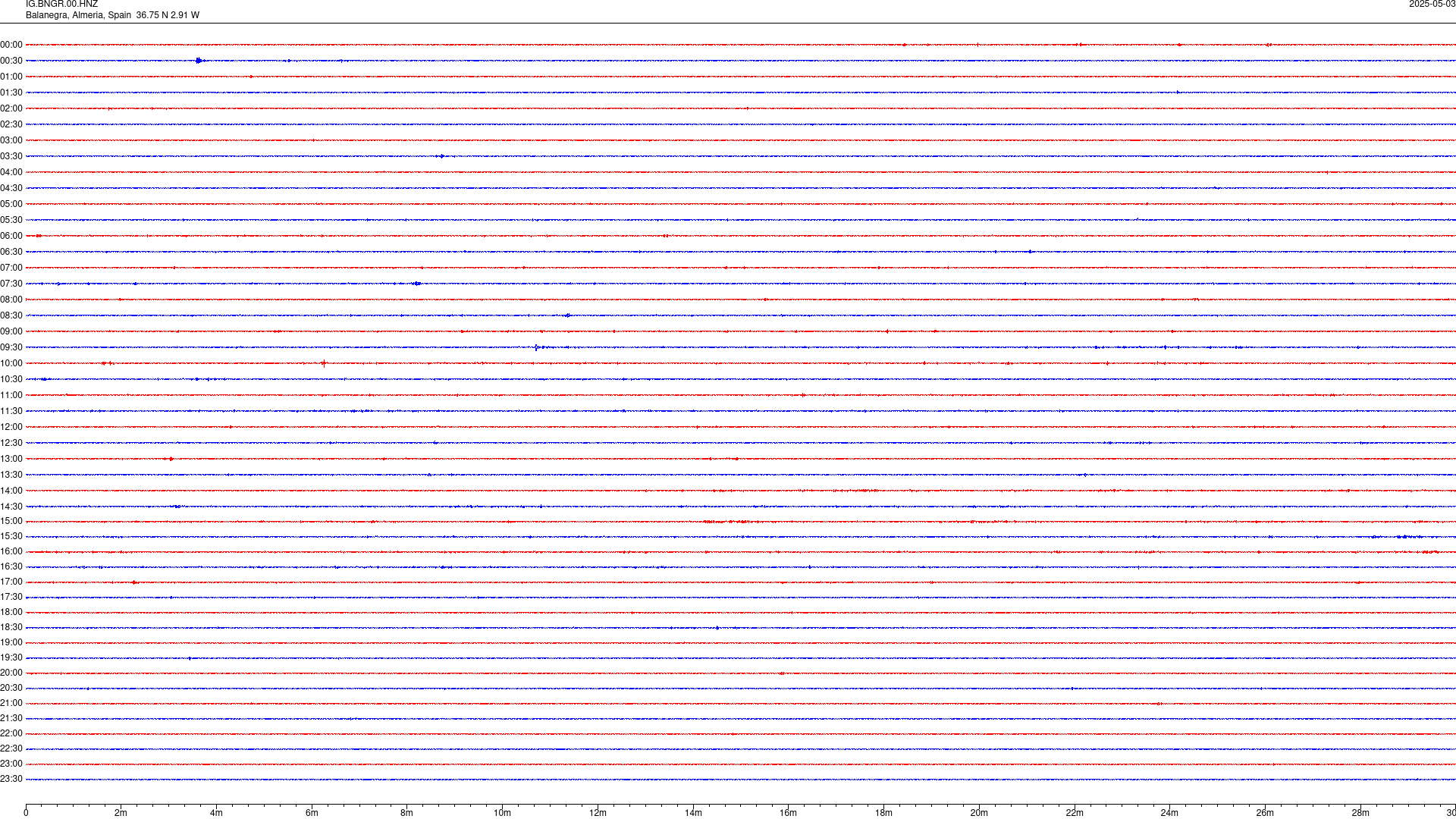Select the 09:00 time label
Screen dimensions: 1456x819
tap(11, 331)
